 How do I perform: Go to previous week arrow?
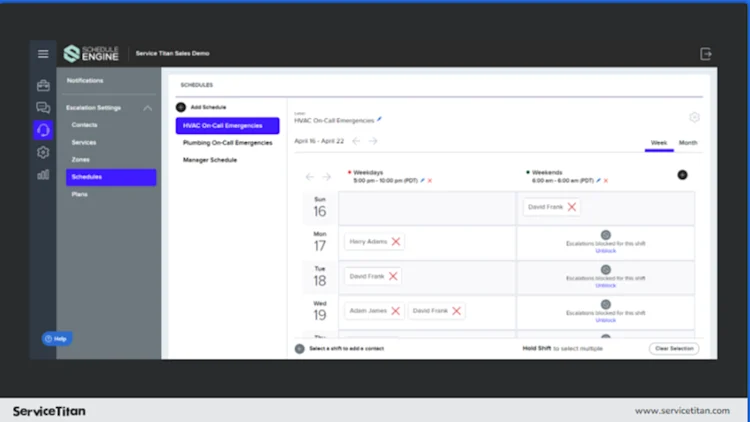(356, 141)
